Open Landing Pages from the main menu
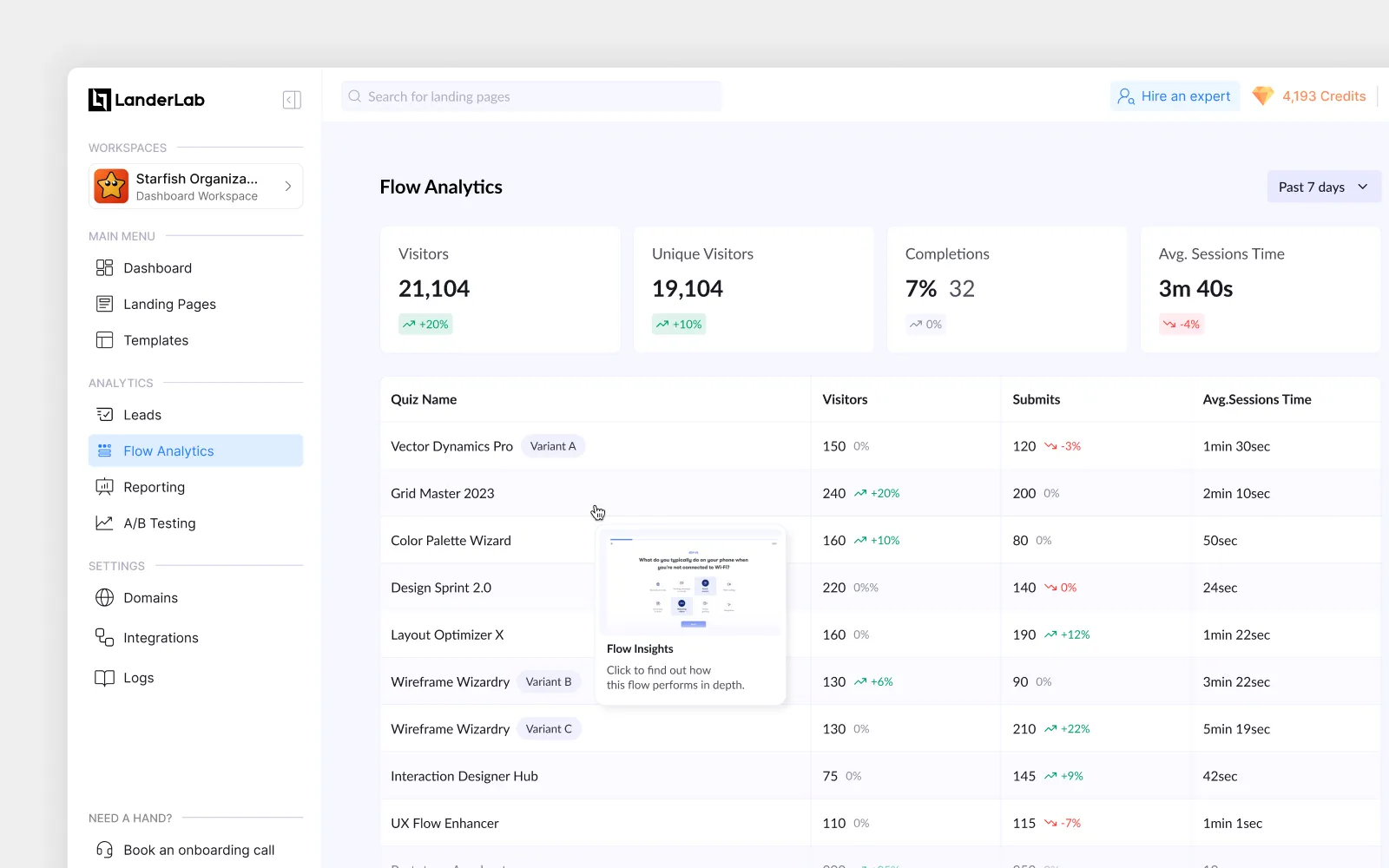The height and width of the screenshot is (868, 1389). point(169,304)
